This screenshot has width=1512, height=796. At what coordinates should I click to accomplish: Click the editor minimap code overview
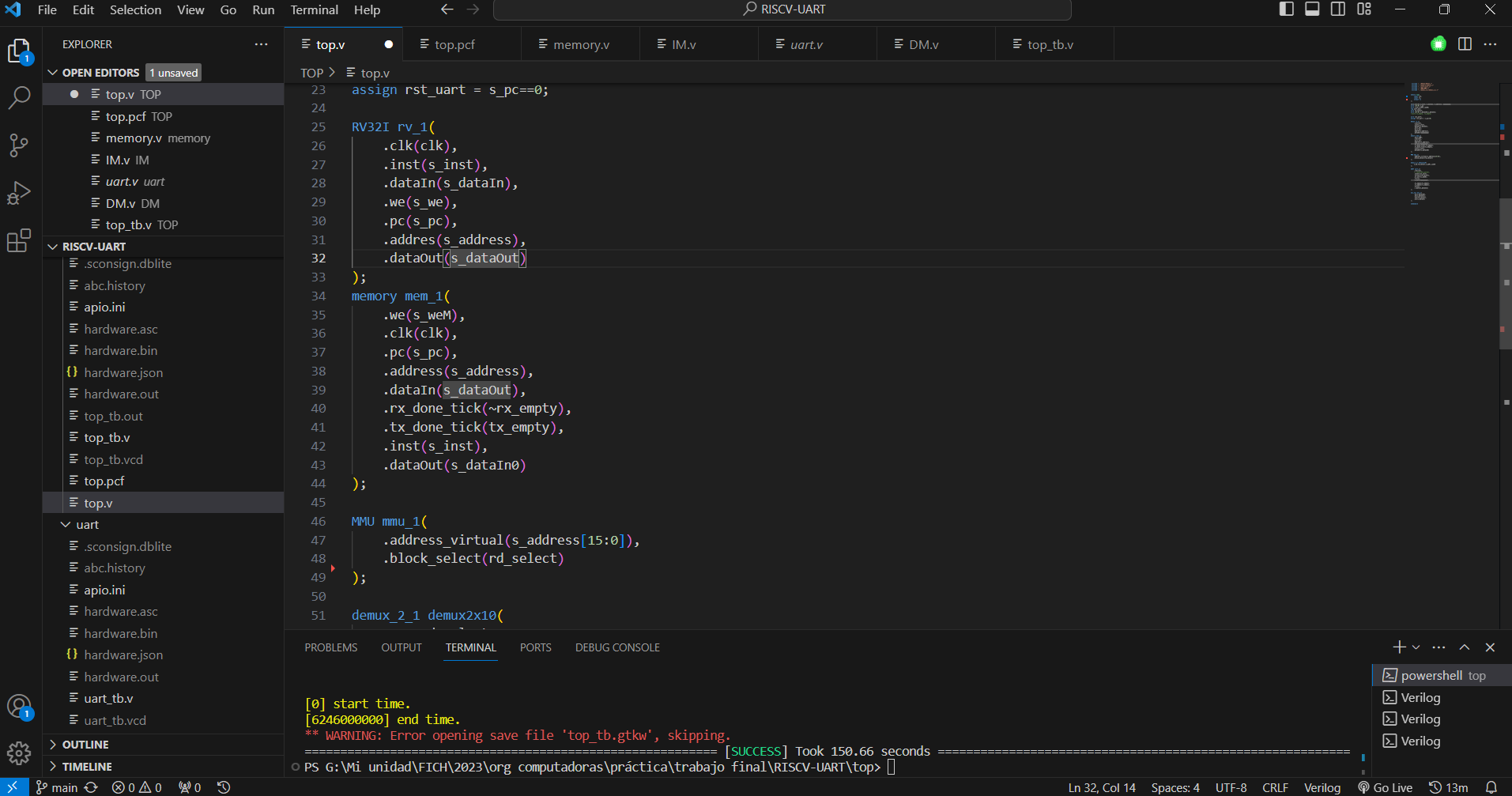(x=1453, y=142)
